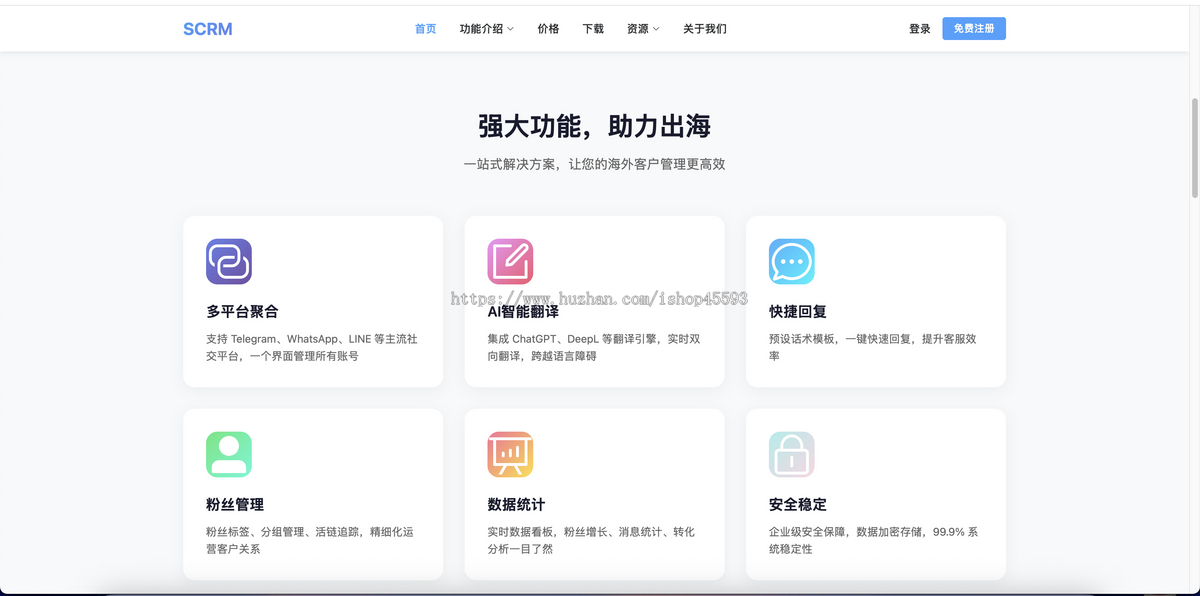Viewport: 1200px width, 596px height.
Task: Click the 粉丝管理 heading
Action: click(x=235, y=505)
